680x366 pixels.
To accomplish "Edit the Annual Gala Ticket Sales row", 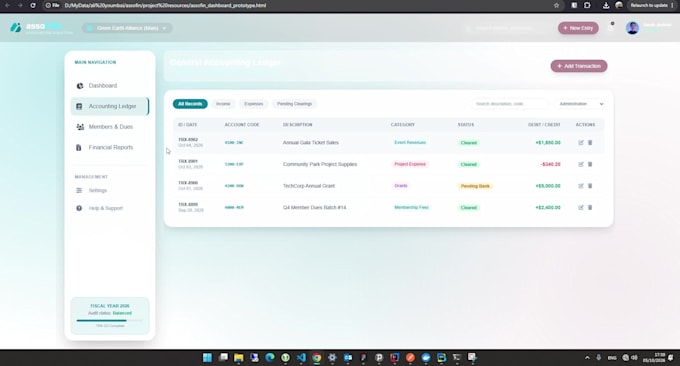I will 581,143.
